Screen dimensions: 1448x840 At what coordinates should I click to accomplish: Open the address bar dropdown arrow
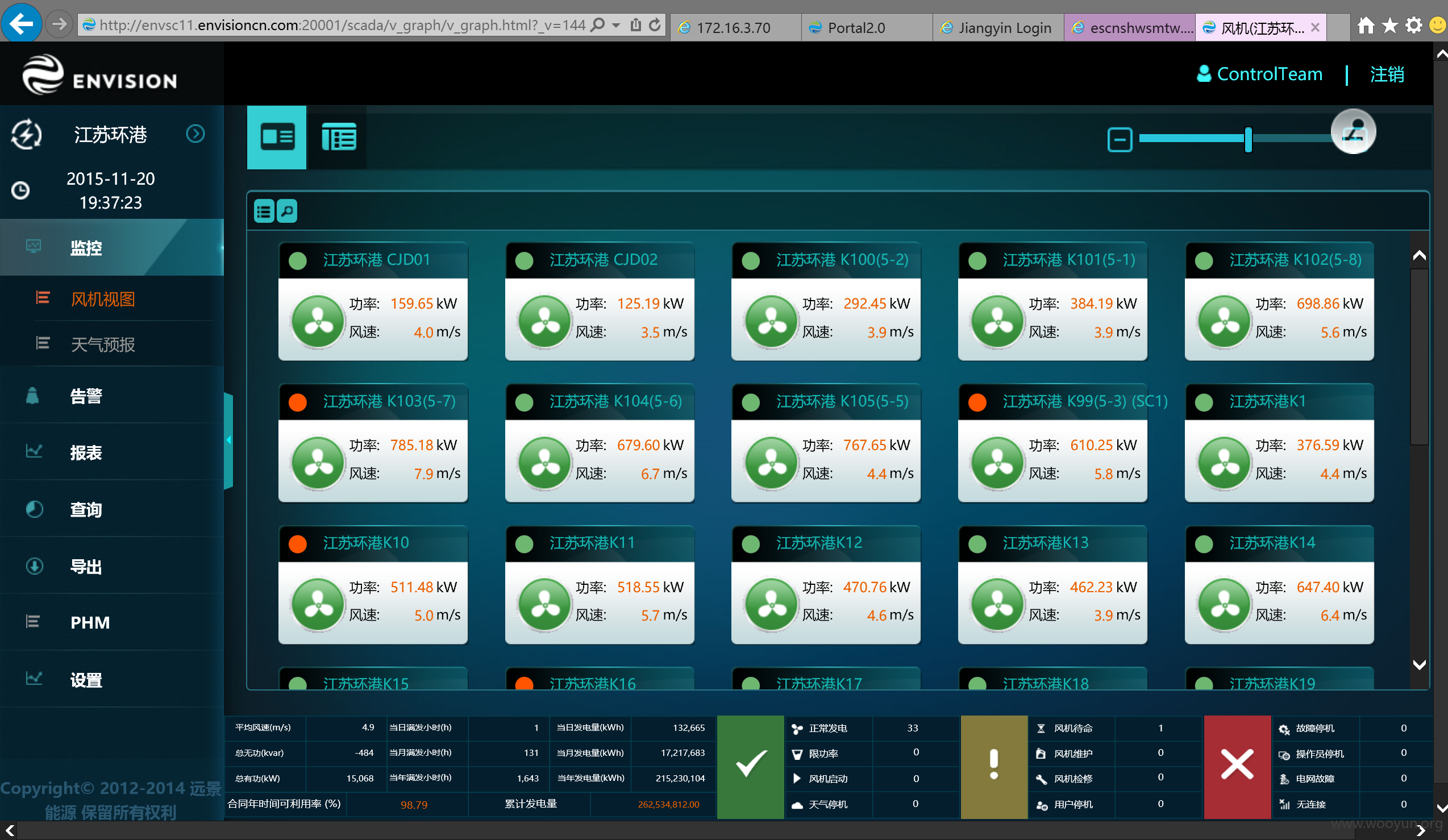(x=615, y=25)
